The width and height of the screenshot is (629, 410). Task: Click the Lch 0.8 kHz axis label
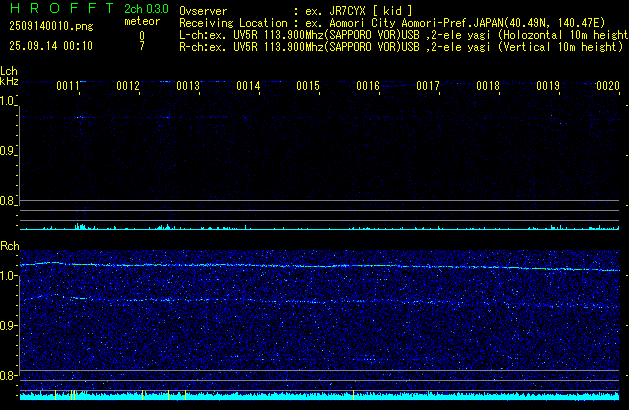coord(7,201)
